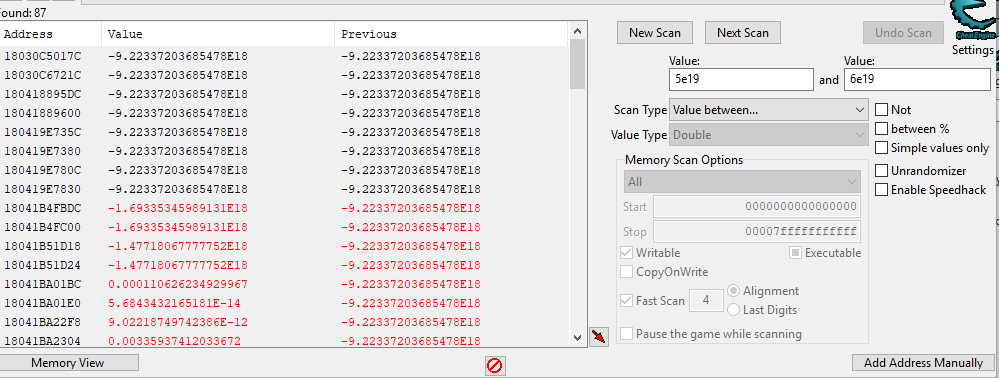Open the Value Type Double dropdown
The image size is (999, 378).
768,135
